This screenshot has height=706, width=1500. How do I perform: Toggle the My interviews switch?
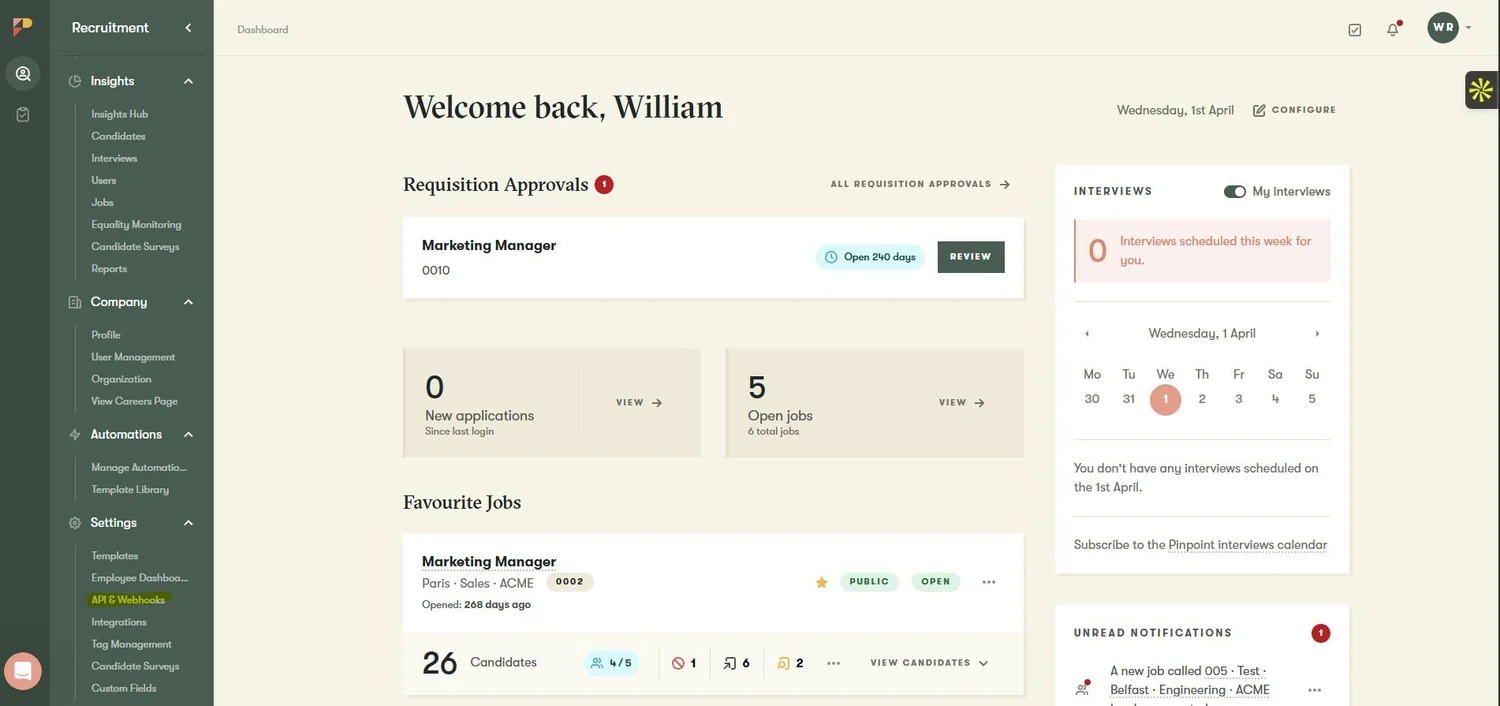[x=1235, y=192]
